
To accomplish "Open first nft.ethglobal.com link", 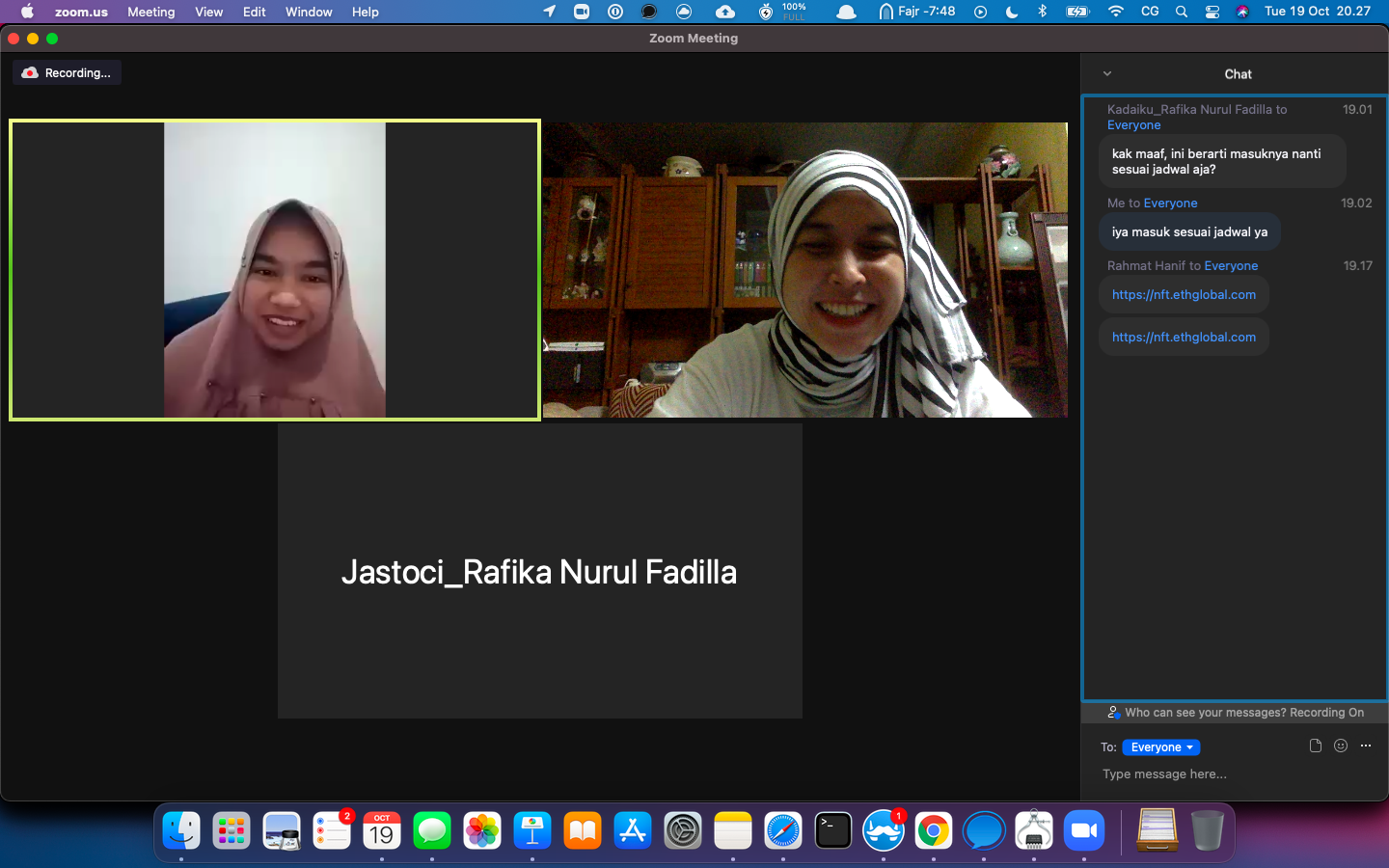I will (x=1184, y=295).
